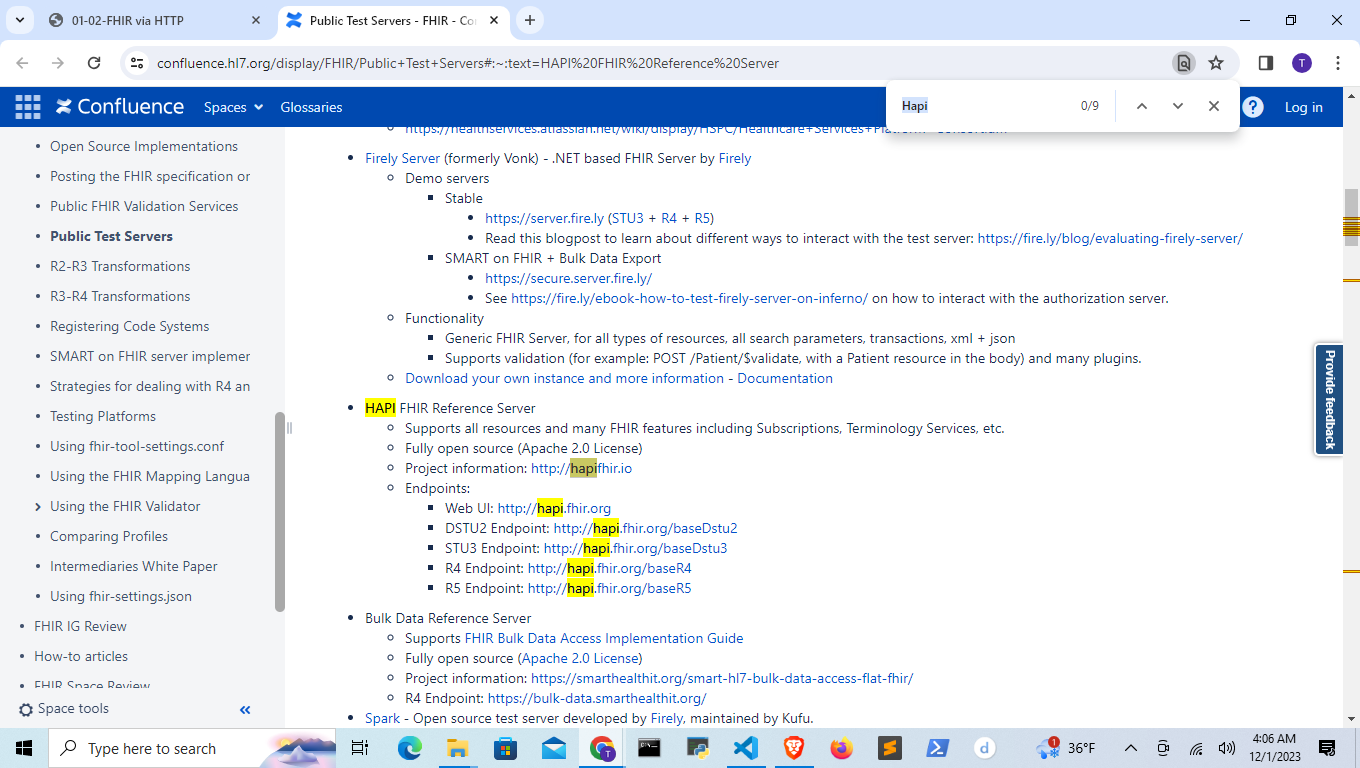
Task: Open Sublime Text from taskbar
Action: 890,748
